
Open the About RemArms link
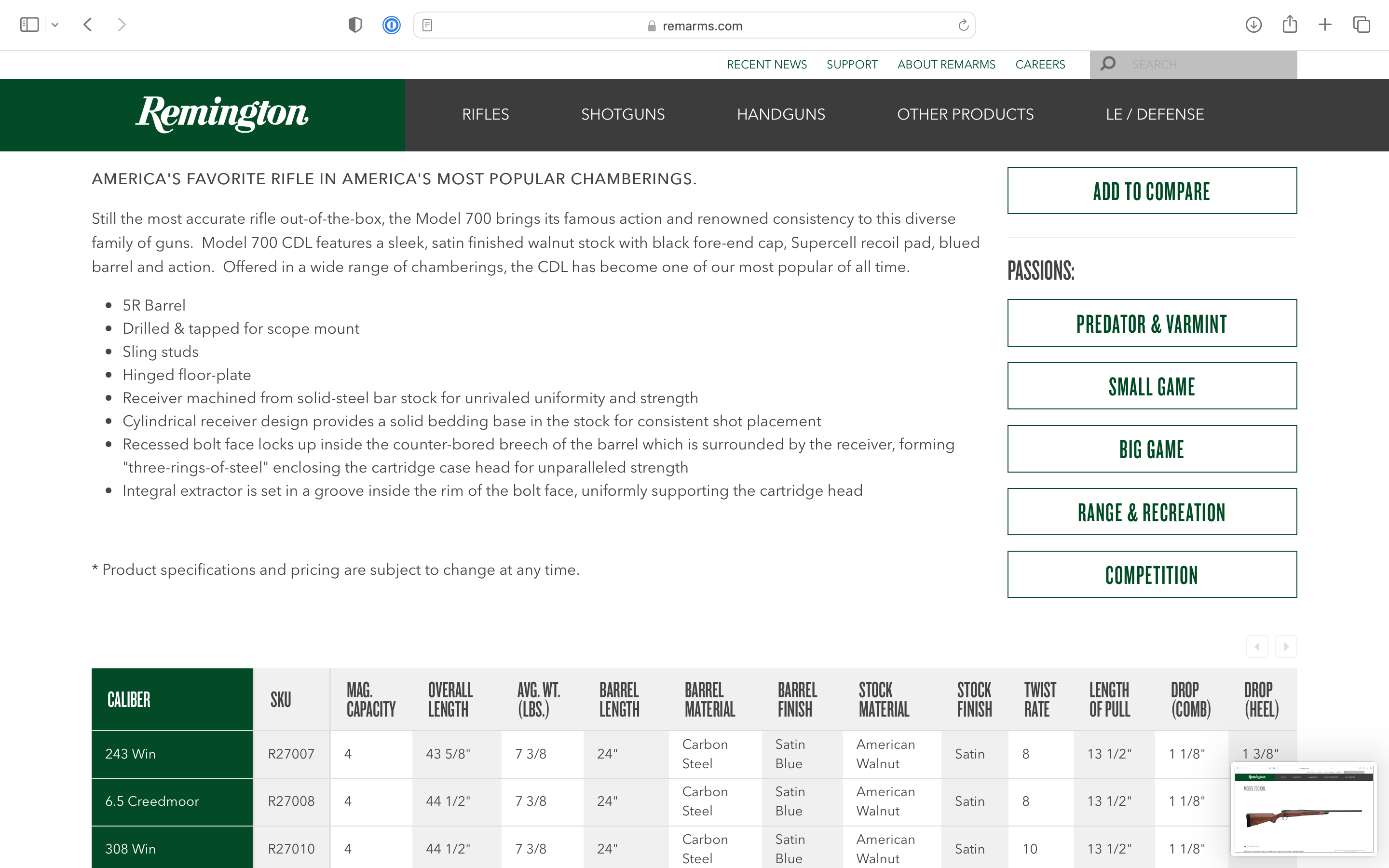(946, 64)
